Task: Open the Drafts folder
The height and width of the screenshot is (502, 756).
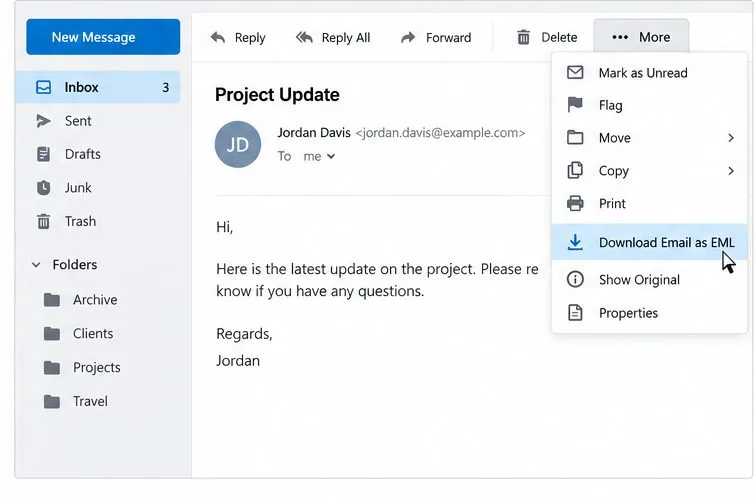Action: 98,154
